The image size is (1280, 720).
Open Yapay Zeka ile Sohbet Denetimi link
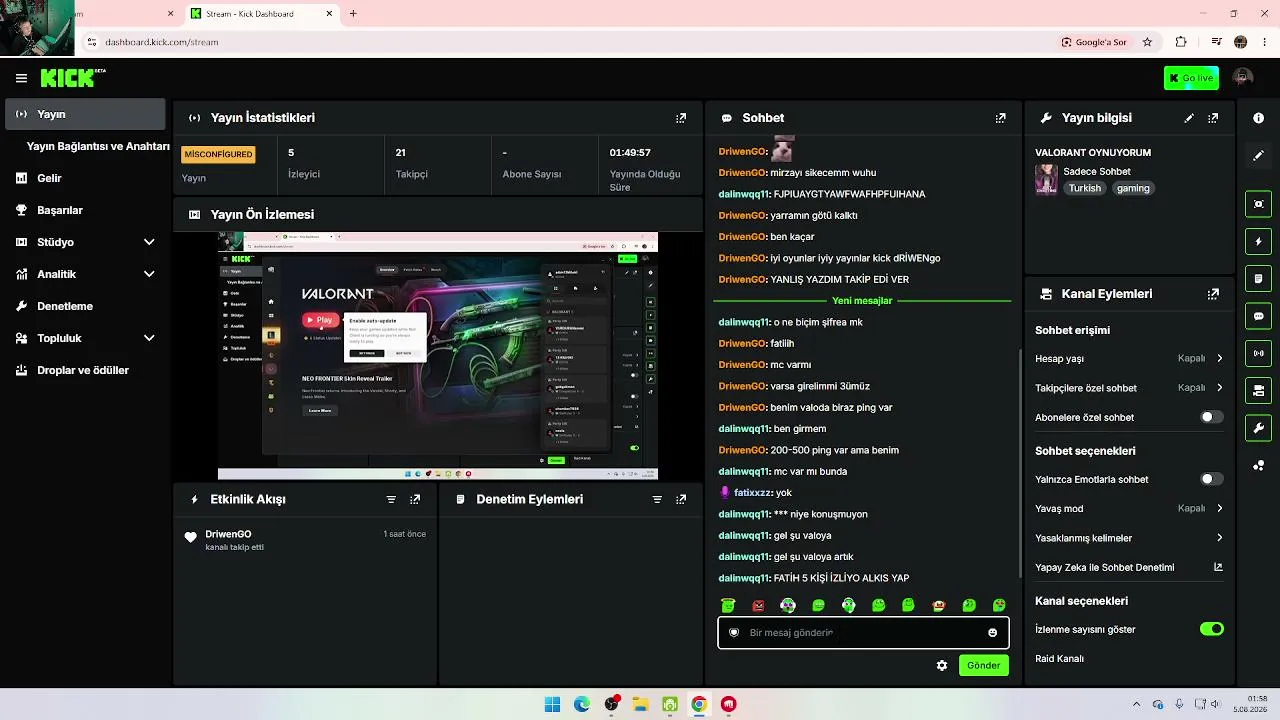(x=1129, y=567)
